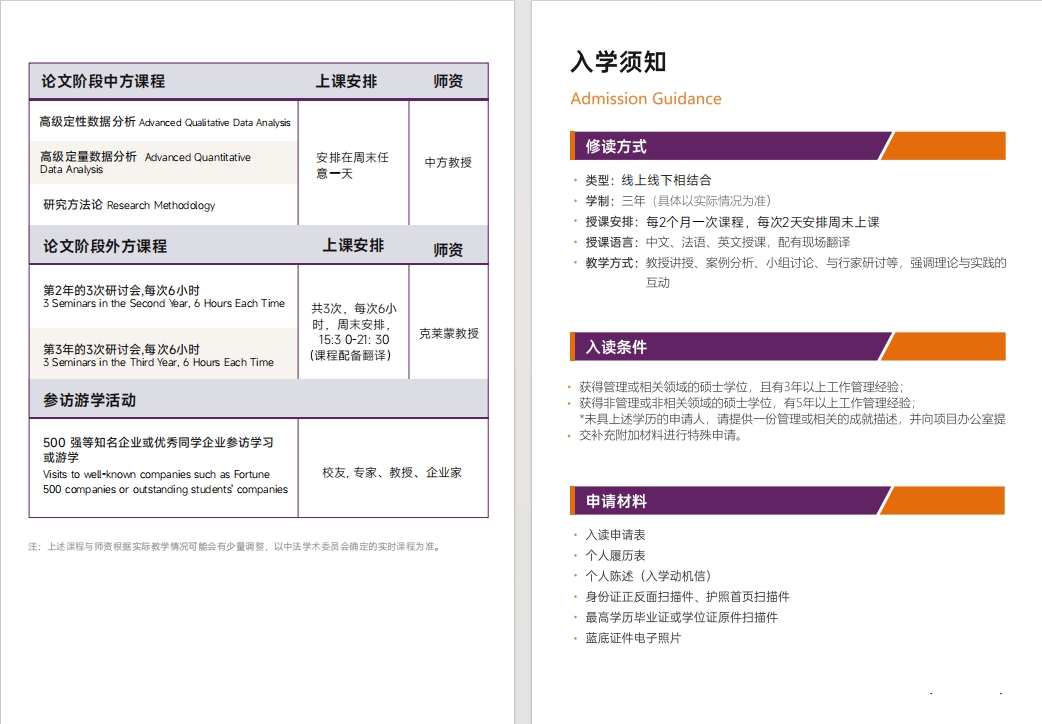Select the 'Visits to well-known companies' English text

[x=165, y=482]
